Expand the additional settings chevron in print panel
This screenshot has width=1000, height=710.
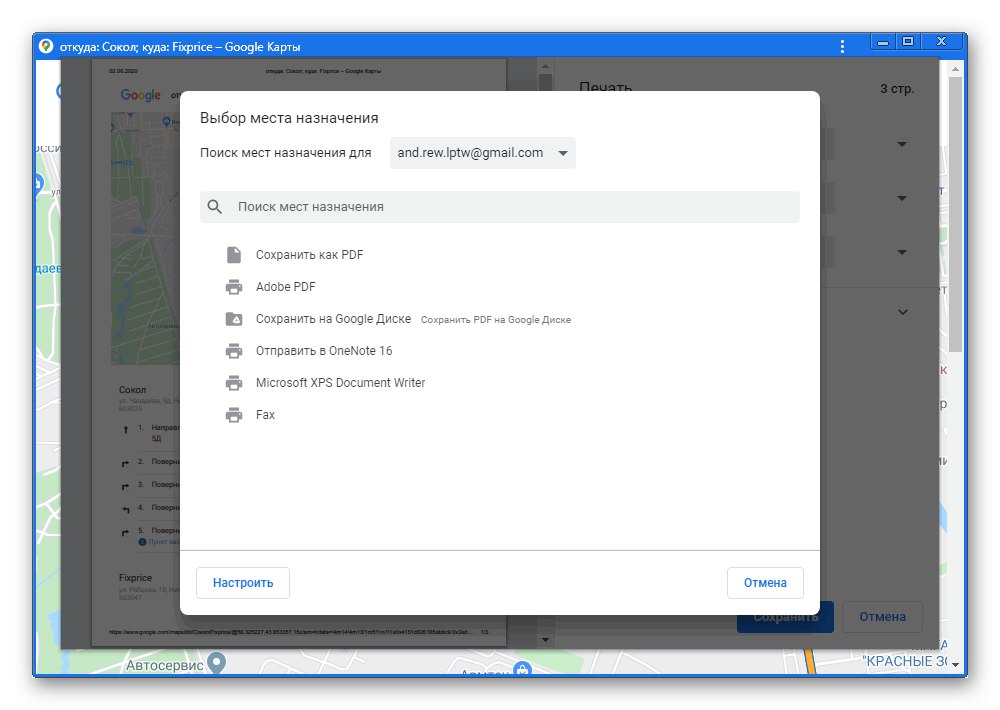coord(903,313)
